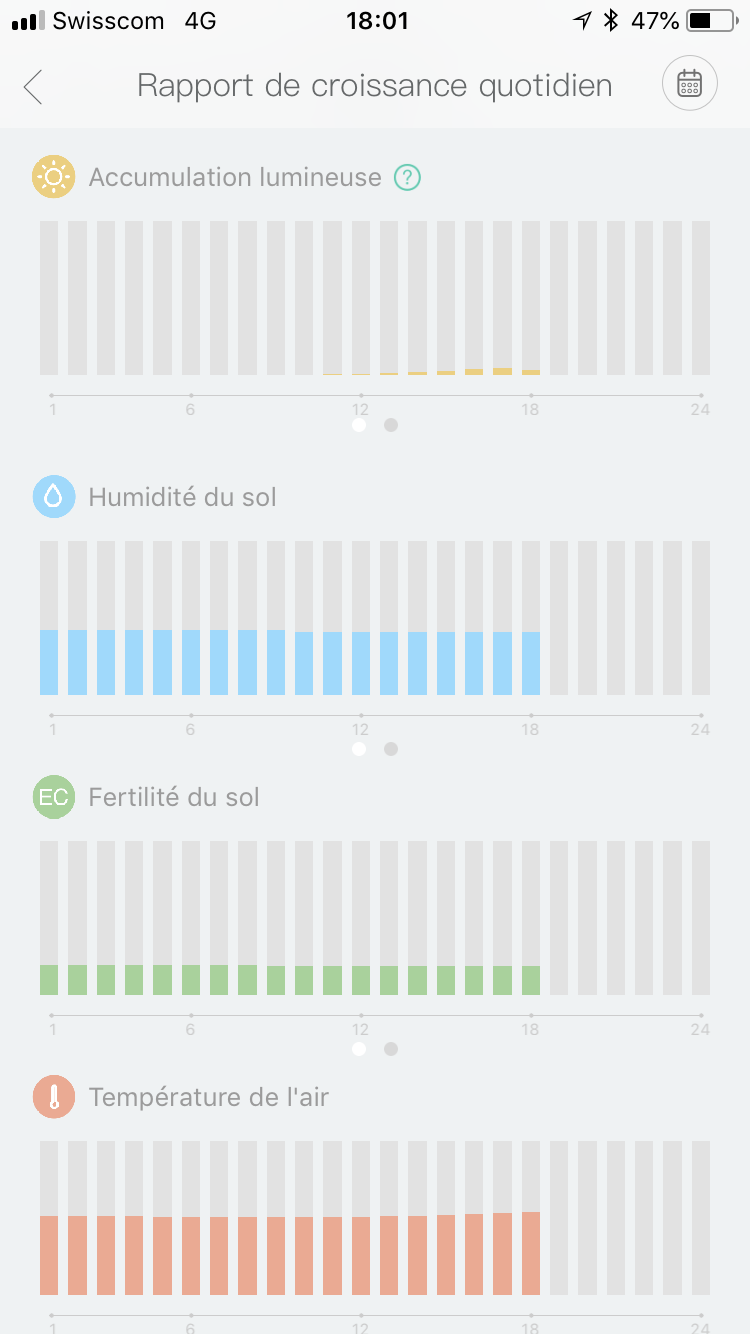Tap the "Humidité du sol" heading
Image resolution: width=750 pixels, height=1334 pixels.
click(182, 497)
